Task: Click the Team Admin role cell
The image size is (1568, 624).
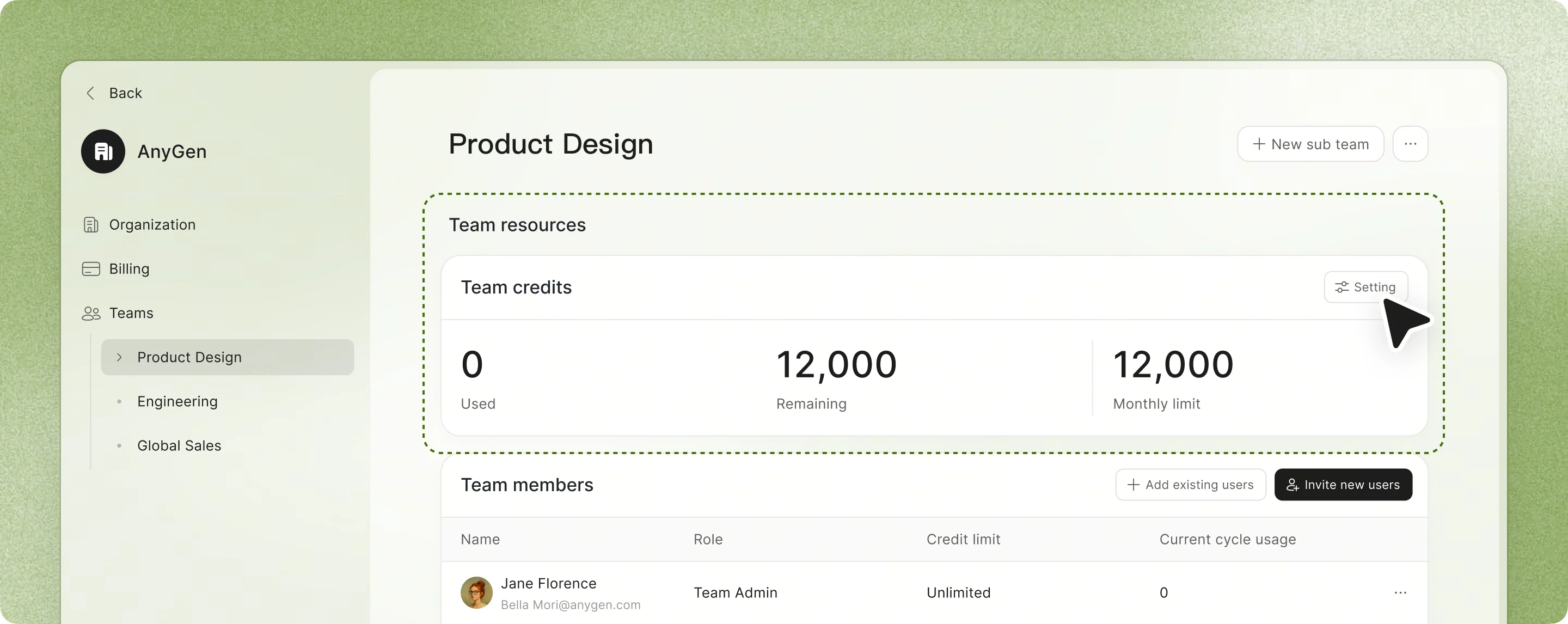Action: [734, 592]
